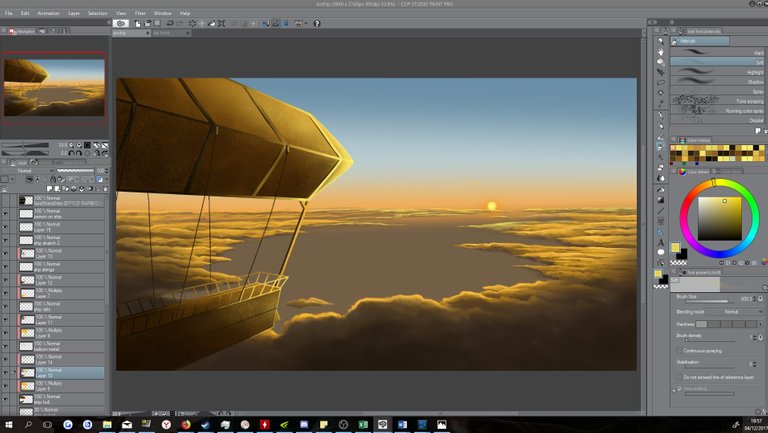Screen dimensions: 768x433
Task: Toggle visibility of Layer 13
Action: (5, 254)
